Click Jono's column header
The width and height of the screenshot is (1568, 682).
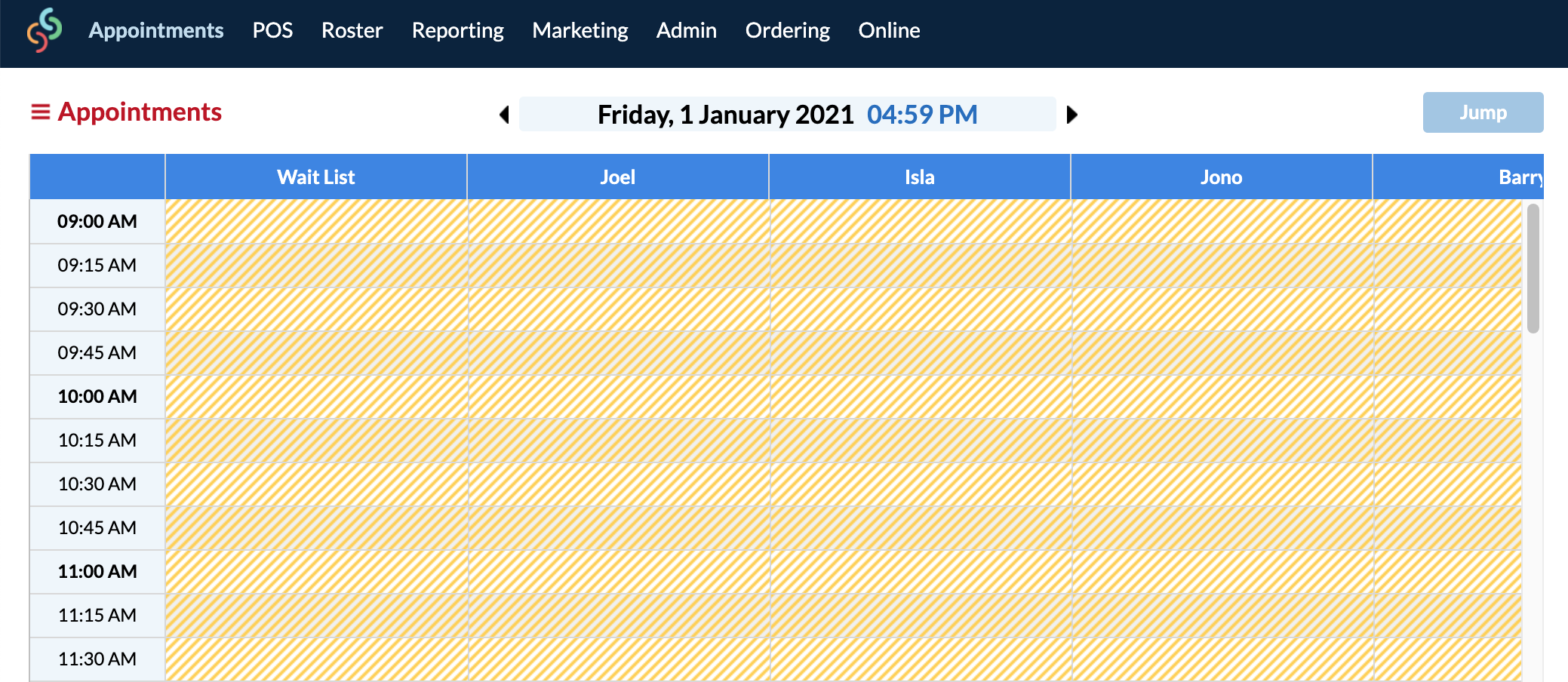tap(1221, 177)
